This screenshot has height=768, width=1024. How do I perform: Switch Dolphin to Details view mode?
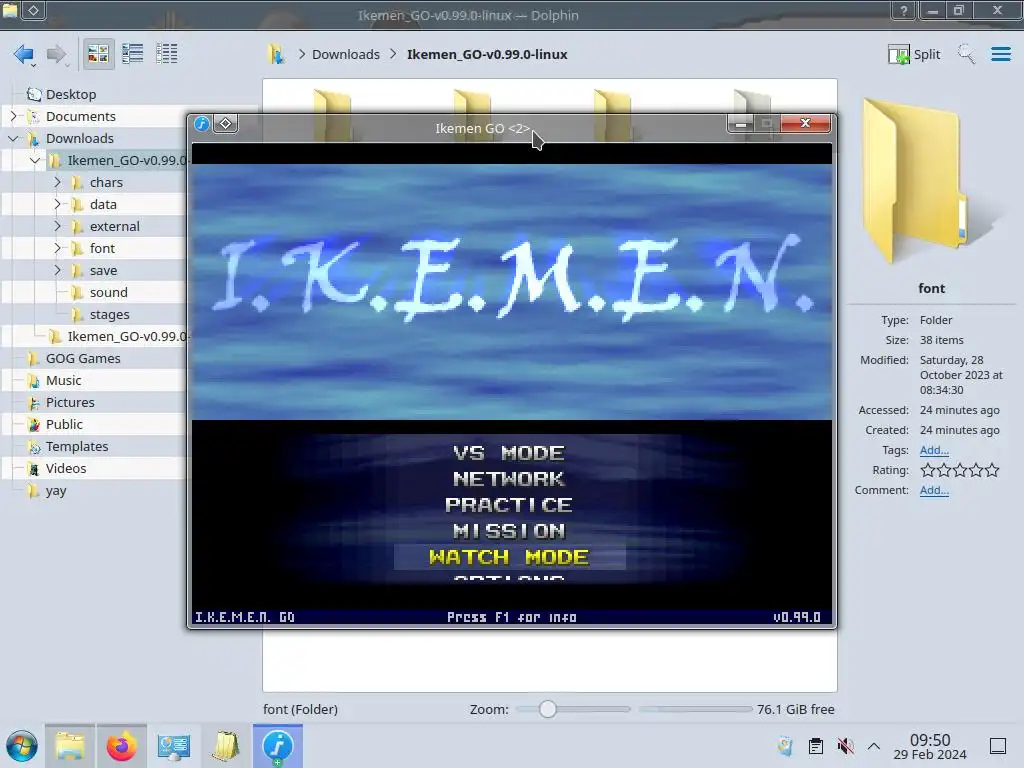pos(167,54)
